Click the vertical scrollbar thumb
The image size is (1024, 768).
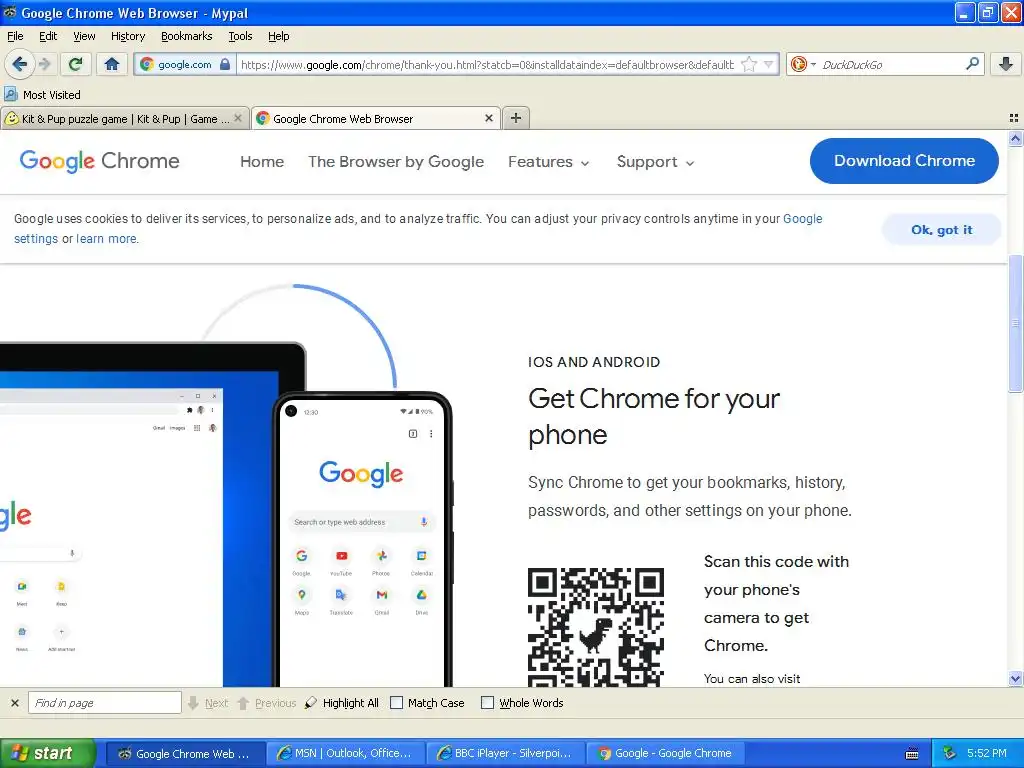coord(1015,324)
